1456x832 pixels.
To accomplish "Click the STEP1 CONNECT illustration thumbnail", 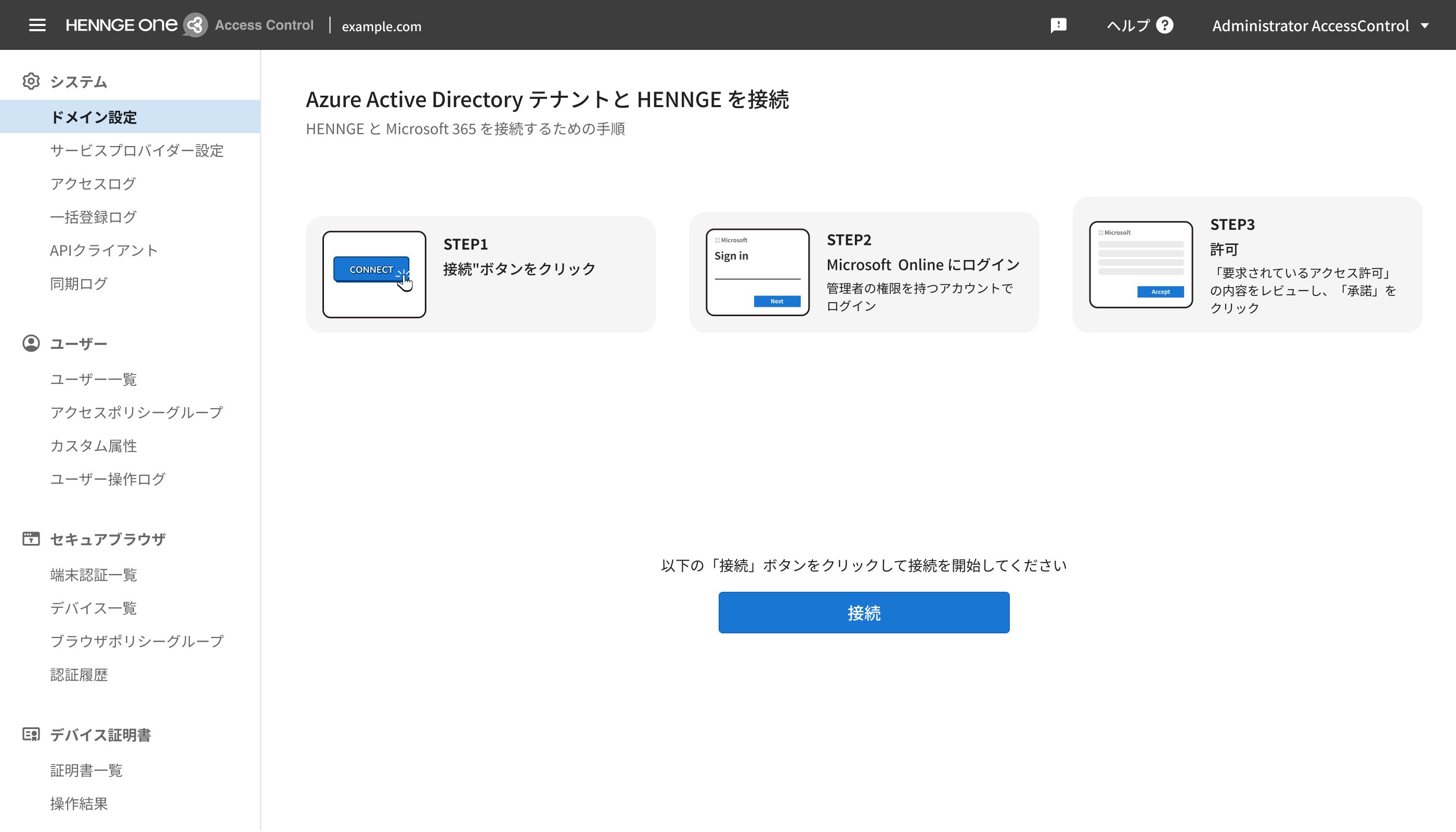I will [x=374, y=274].
